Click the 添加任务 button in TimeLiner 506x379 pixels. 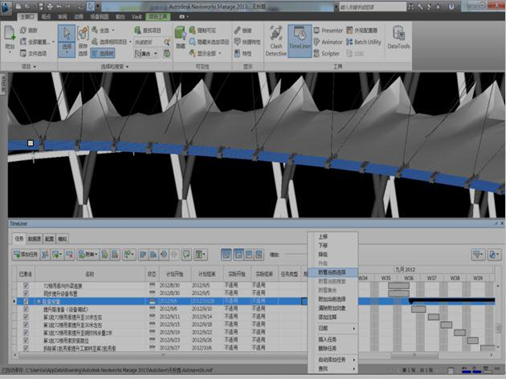tap(26, 254)
